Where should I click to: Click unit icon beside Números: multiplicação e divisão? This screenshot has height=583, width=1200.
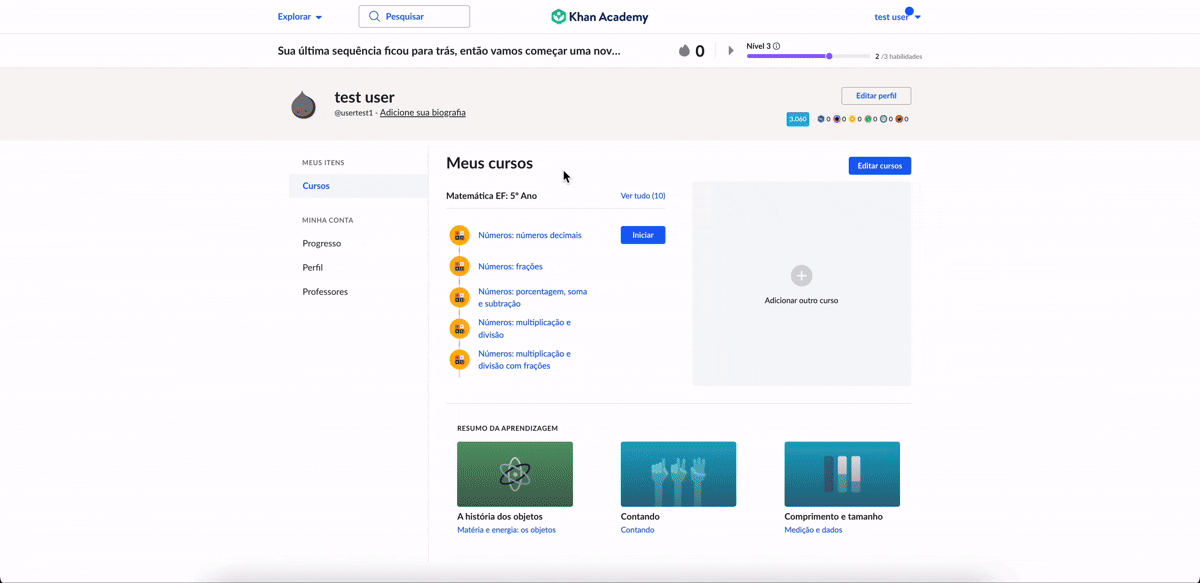[459, 328]
